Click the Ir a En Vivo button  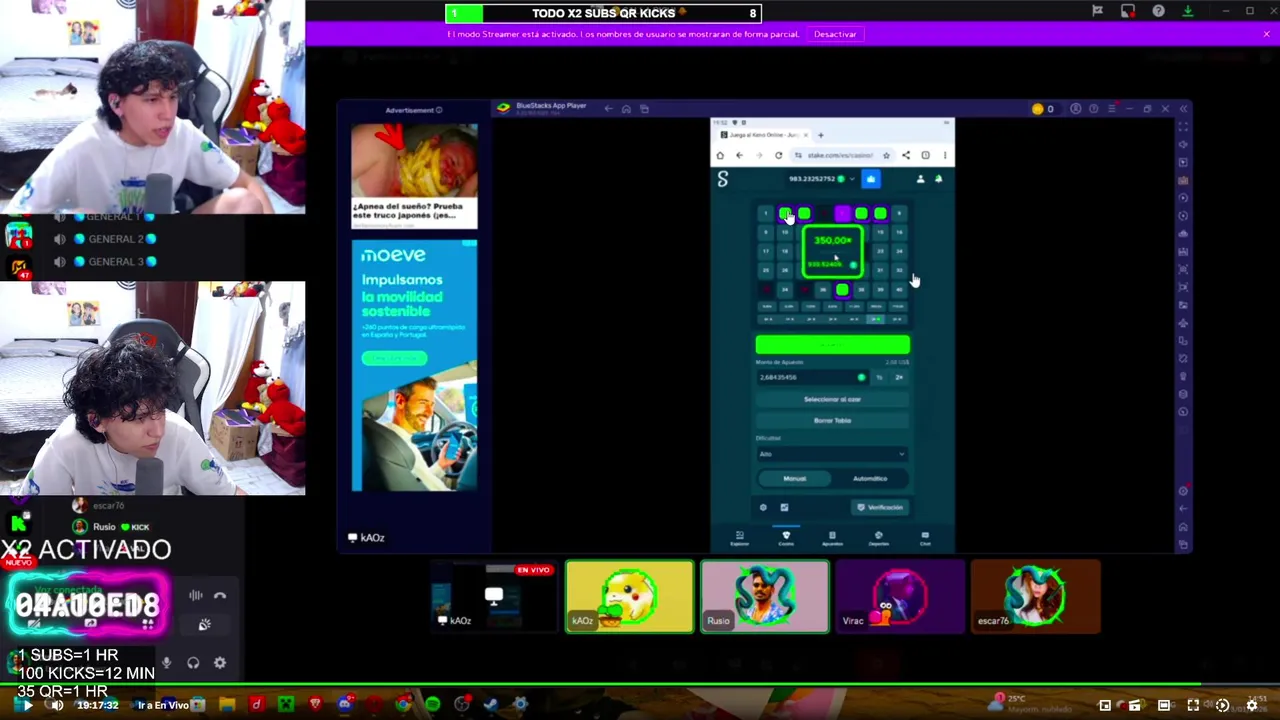[x=163, y=705]
